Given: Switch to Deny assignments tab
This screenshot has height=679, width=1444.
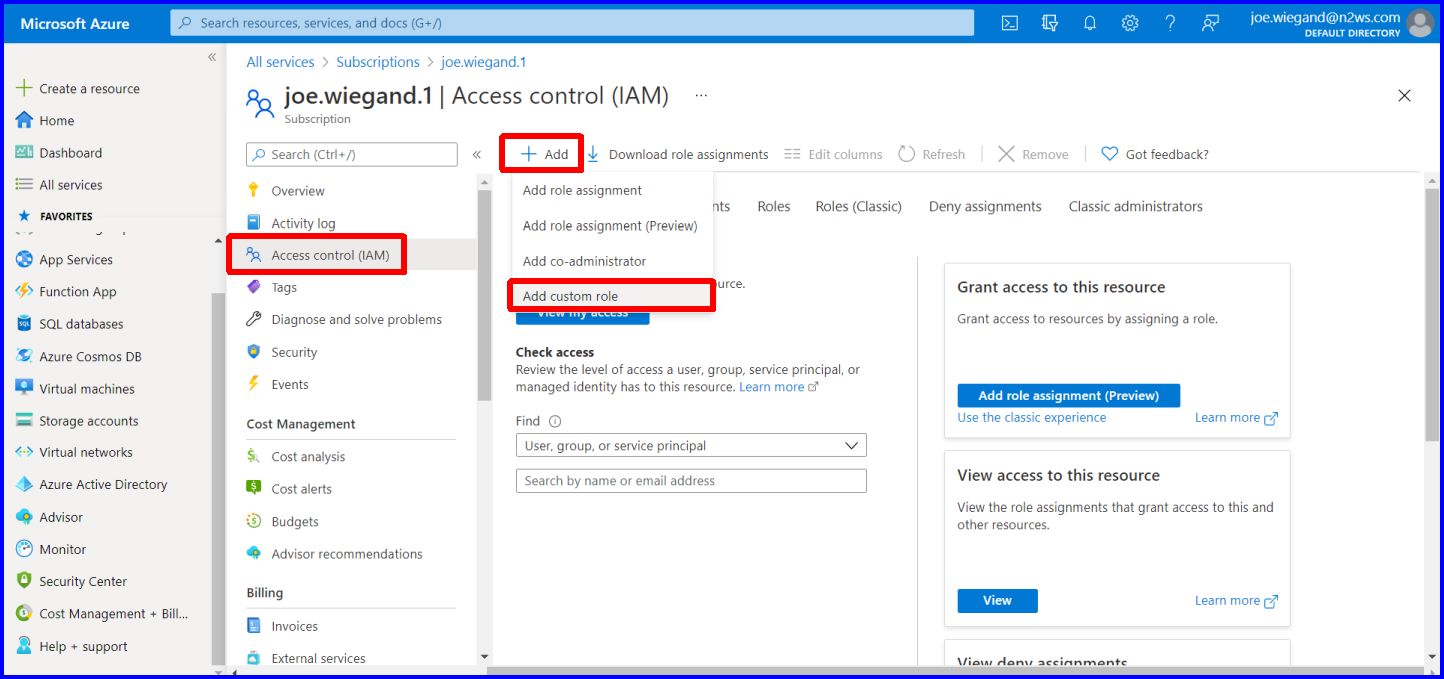Looking at the screenshot, I should click(985, 207).
